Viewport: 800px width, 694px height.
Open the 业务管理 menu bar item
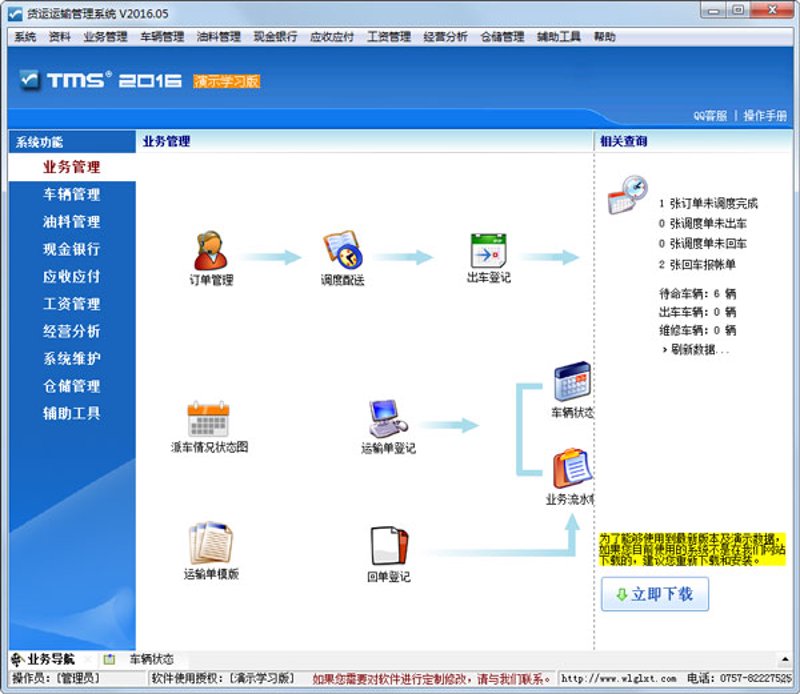click(105, 37)
